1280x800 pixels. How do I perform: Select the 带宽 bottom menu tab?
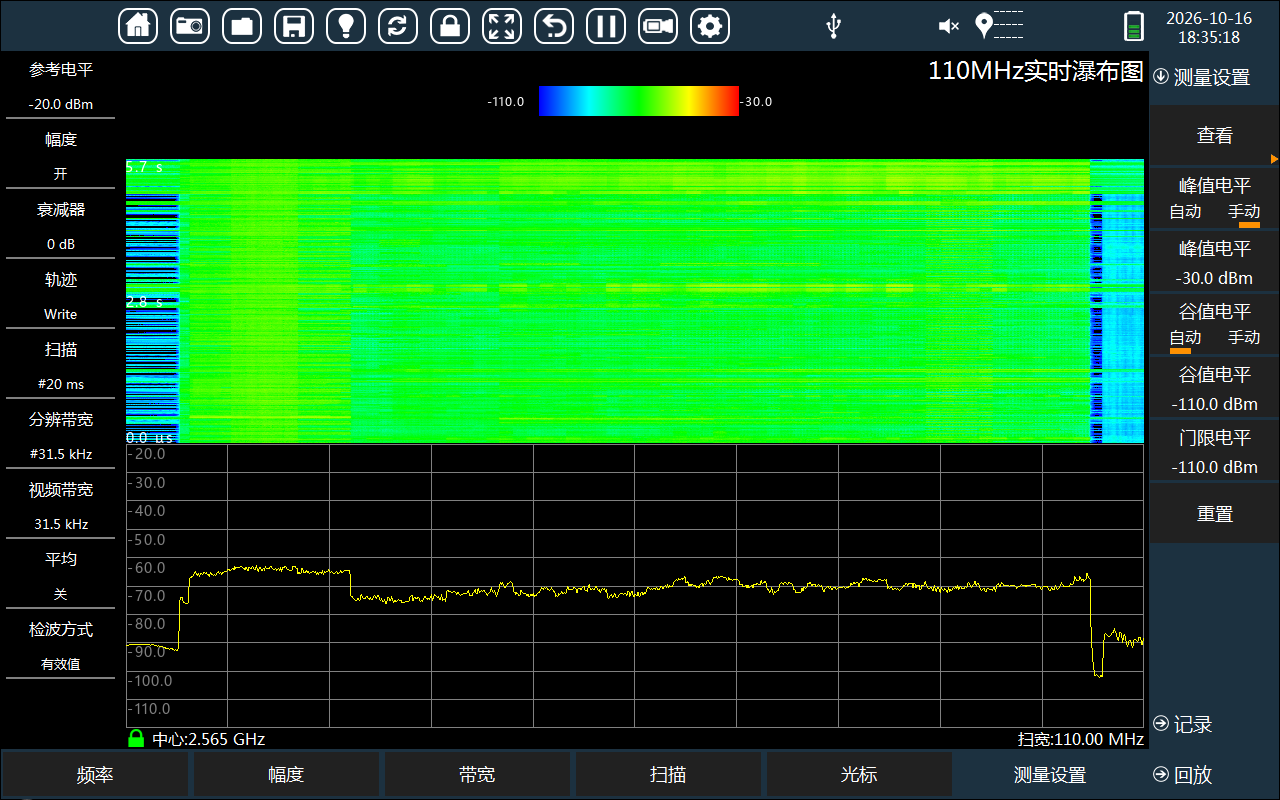477,775
